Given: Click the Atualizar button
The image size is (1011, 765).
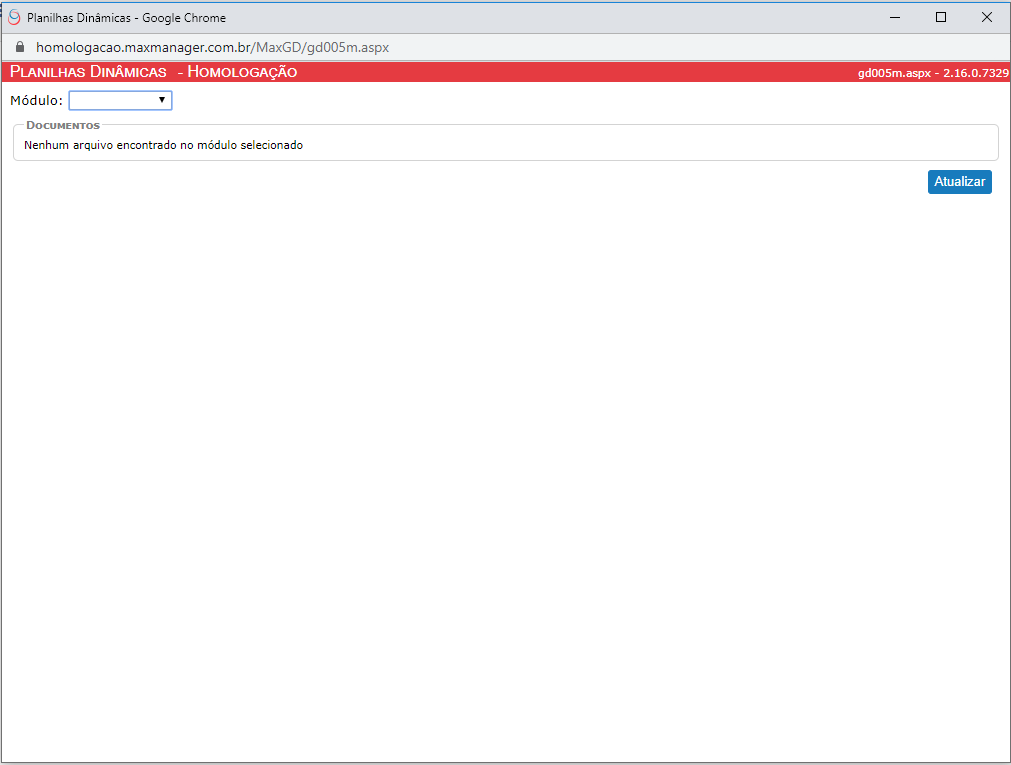Looking at the screenshot, I should tap(959, 182).
